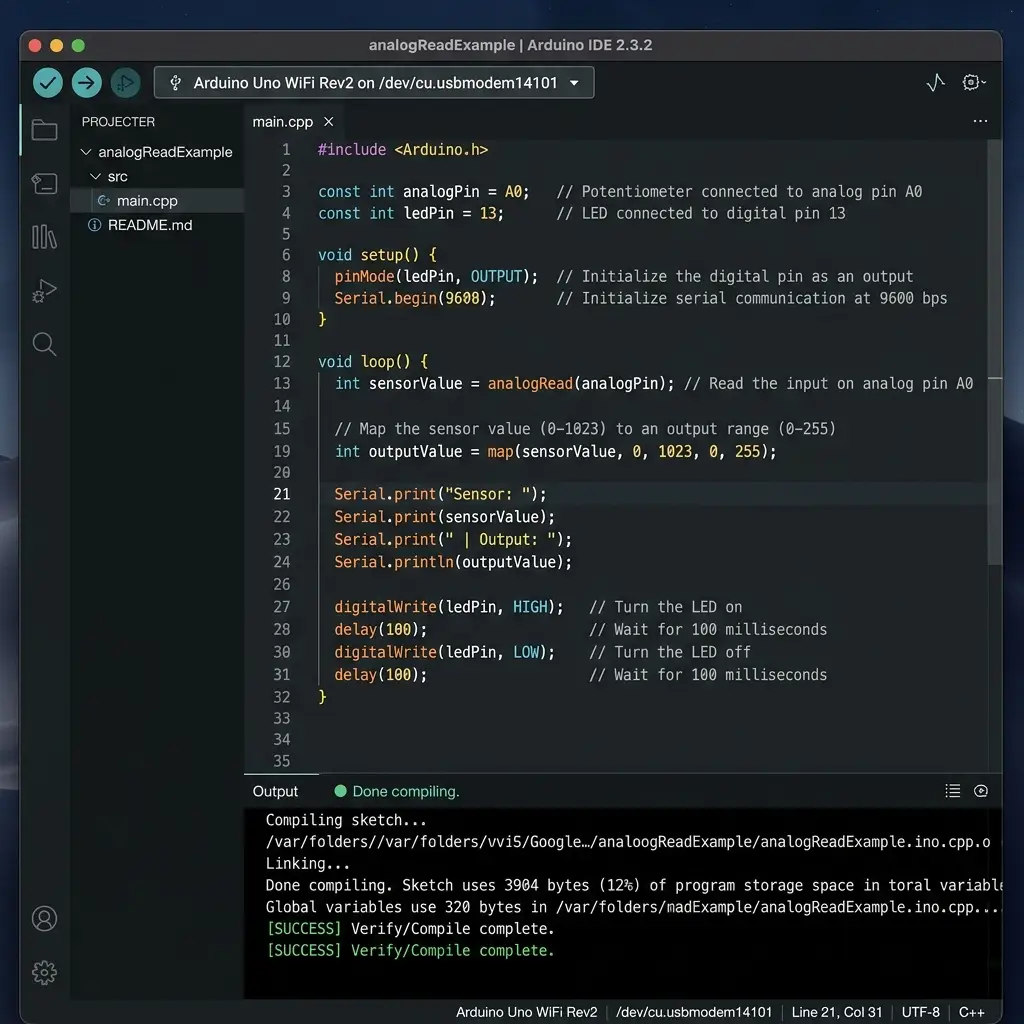Click the 'Done compiling.' status message
This screenshot has width=1024, height=1024.
406,791
